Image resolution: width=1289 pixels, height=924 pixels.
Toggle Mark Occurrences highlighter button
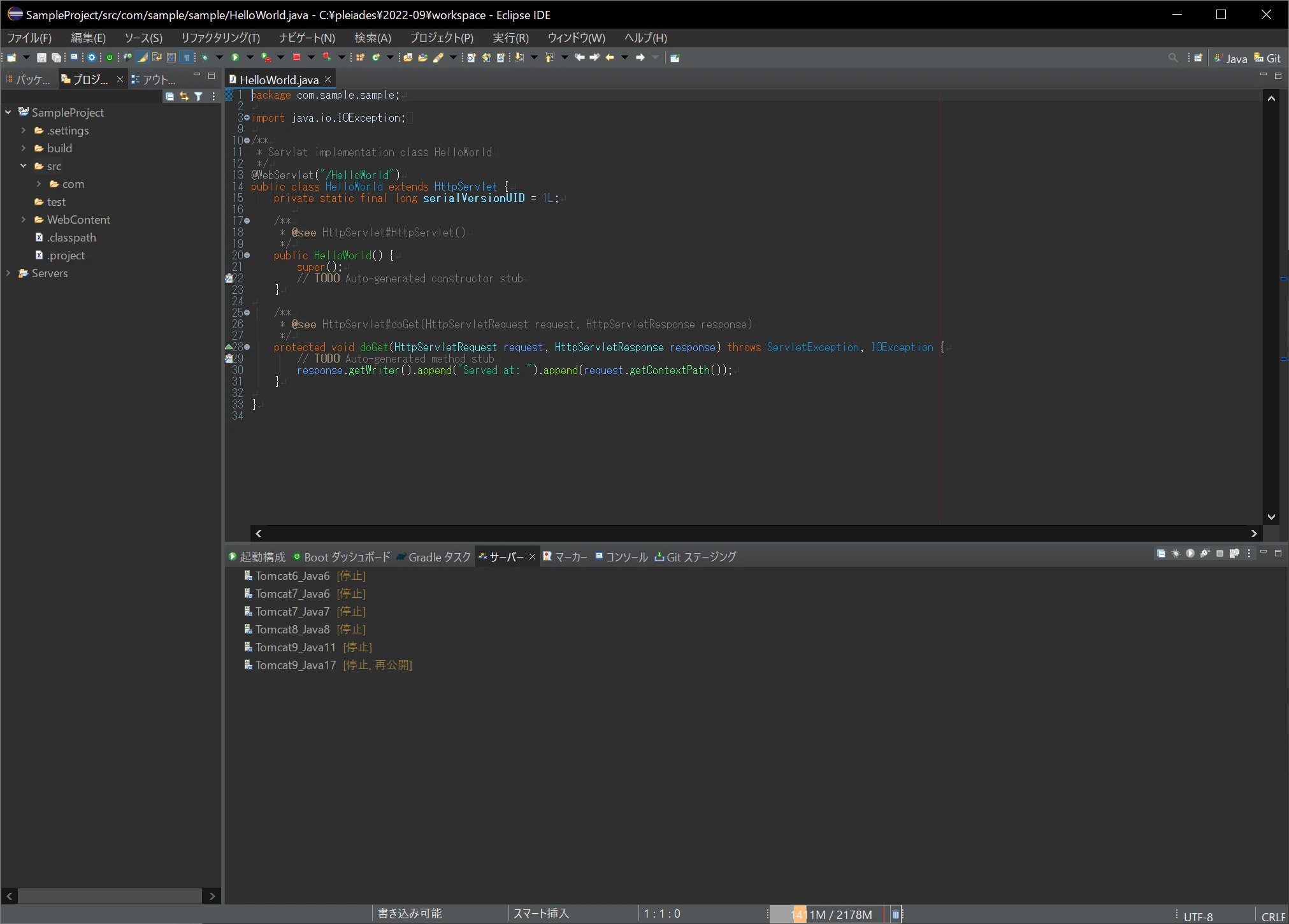143,58
